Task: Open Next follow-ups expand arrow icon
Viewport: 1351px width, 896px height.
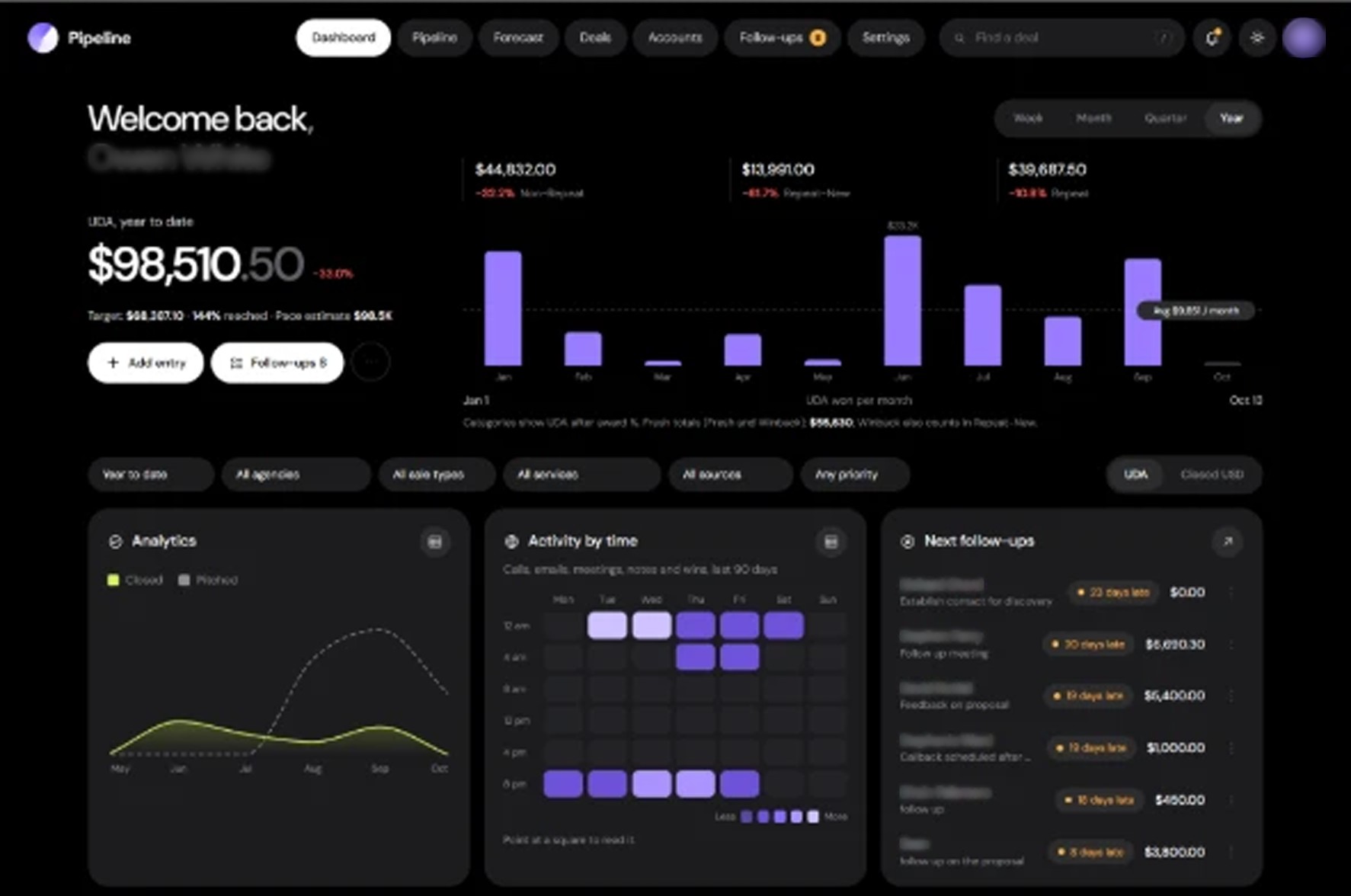Action: [x=1228, y=542]
